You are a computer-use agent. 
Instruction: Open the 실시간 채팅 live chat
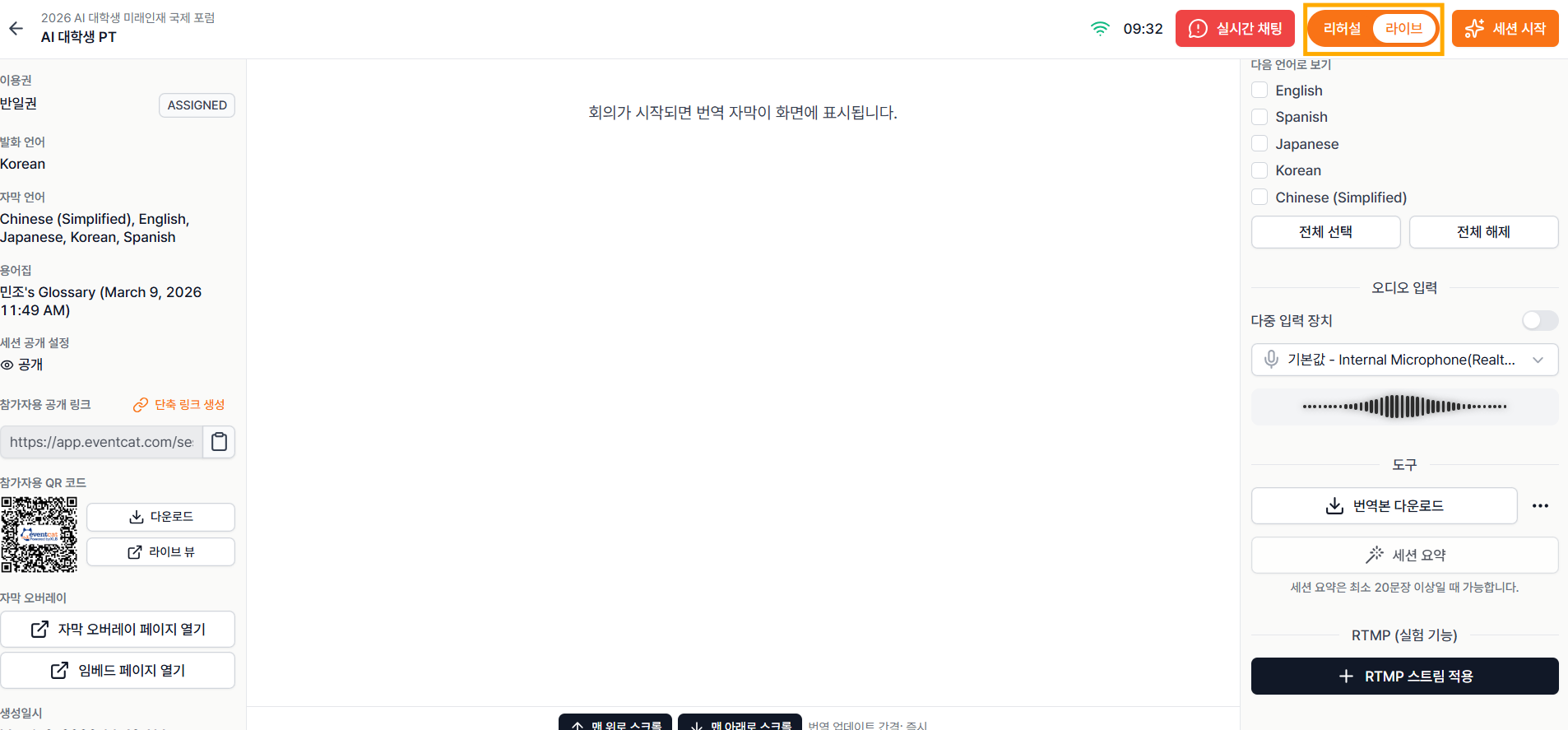click(x=1235, y=29)
